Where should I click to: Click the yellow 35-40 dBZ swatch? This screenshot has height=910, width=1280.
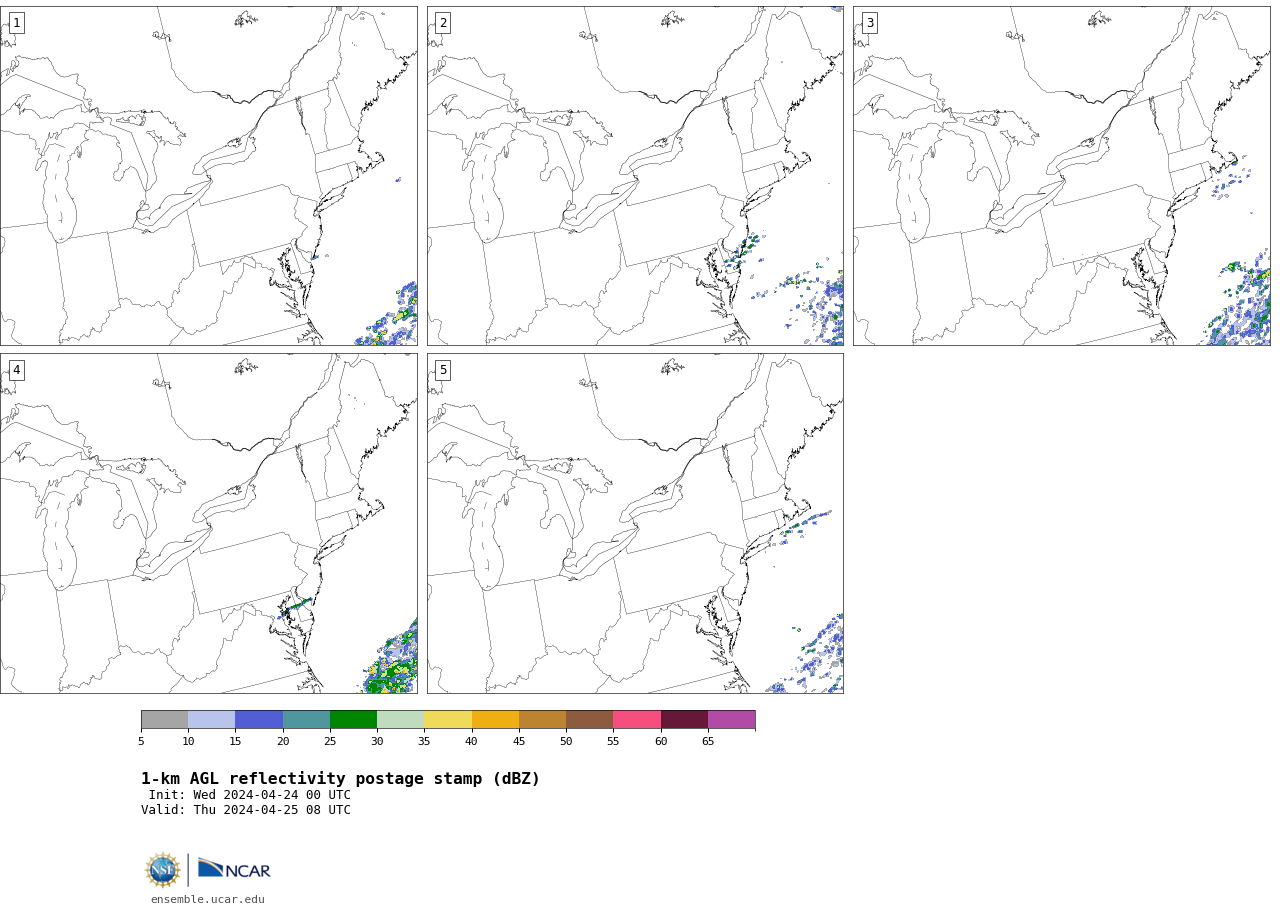pos(448,720)
